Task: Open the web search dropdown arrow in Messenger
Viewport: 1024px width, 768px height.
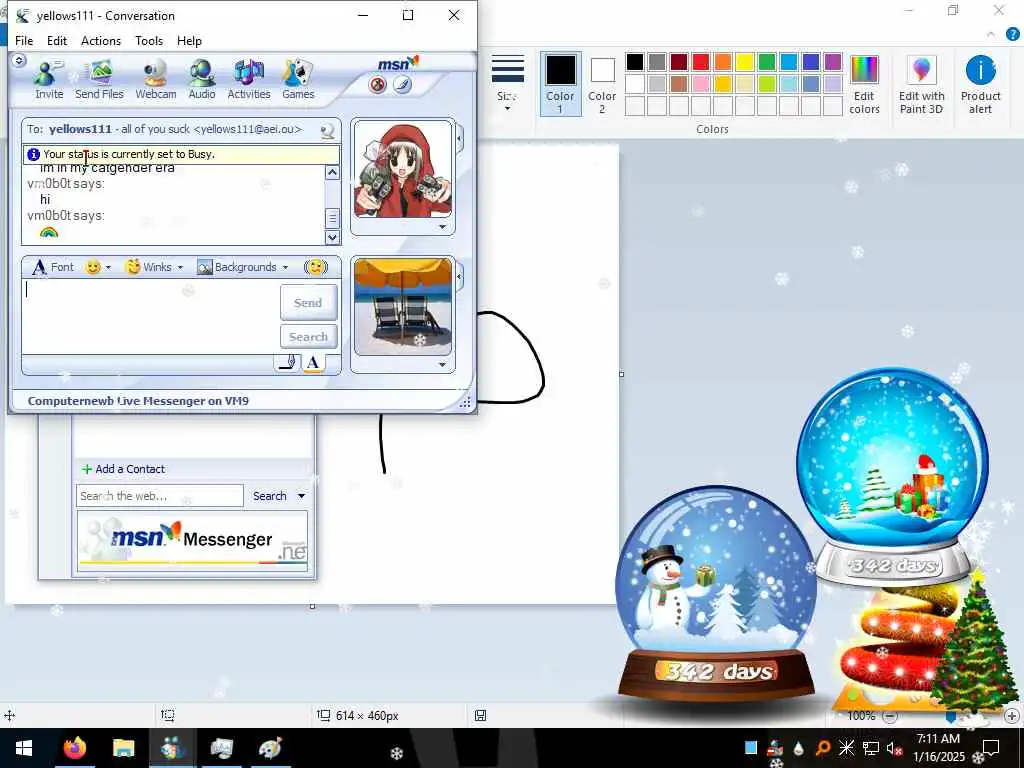Action: (302, 496)
